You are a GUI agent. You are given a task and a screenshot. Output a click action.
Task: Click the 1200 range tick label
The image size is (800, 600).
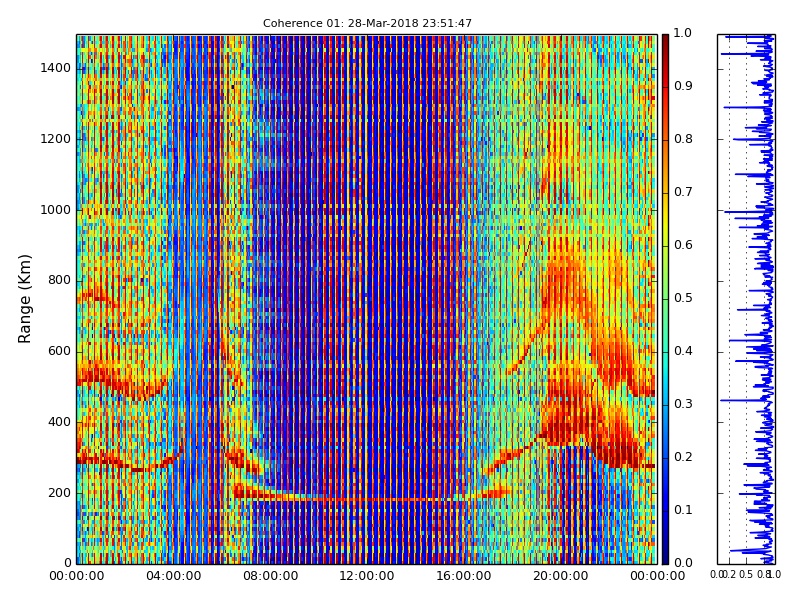click(56, 139)
